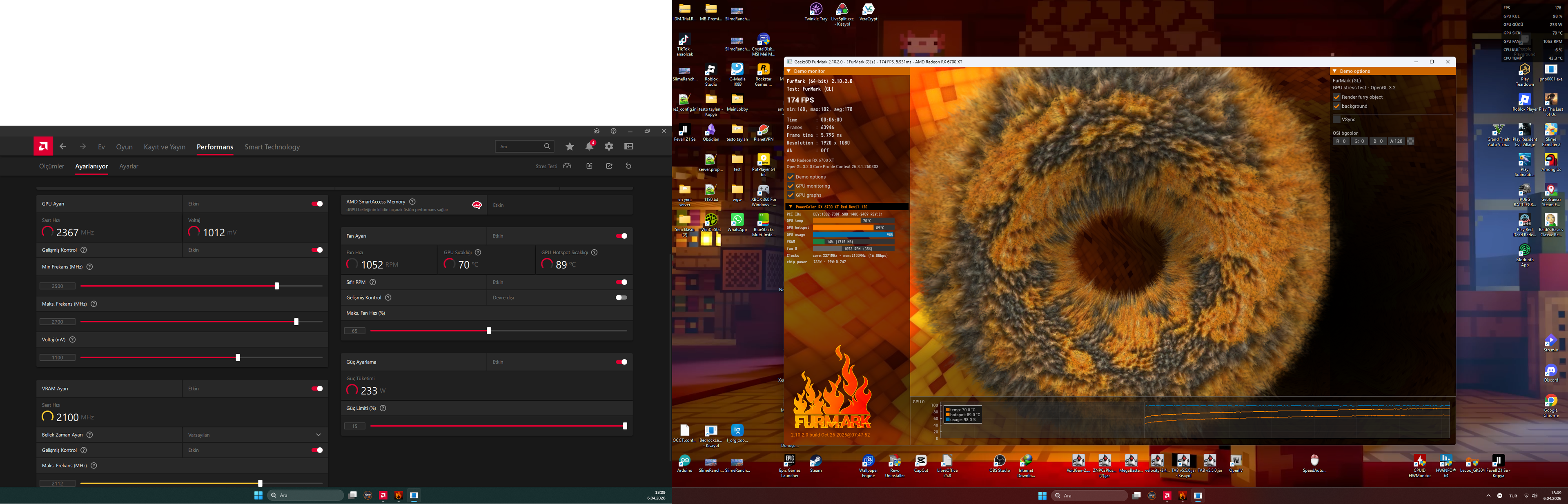Screen dimensions: 1568x504
Task: Uncheck background option in FurMark
Action: (1337, 106)
